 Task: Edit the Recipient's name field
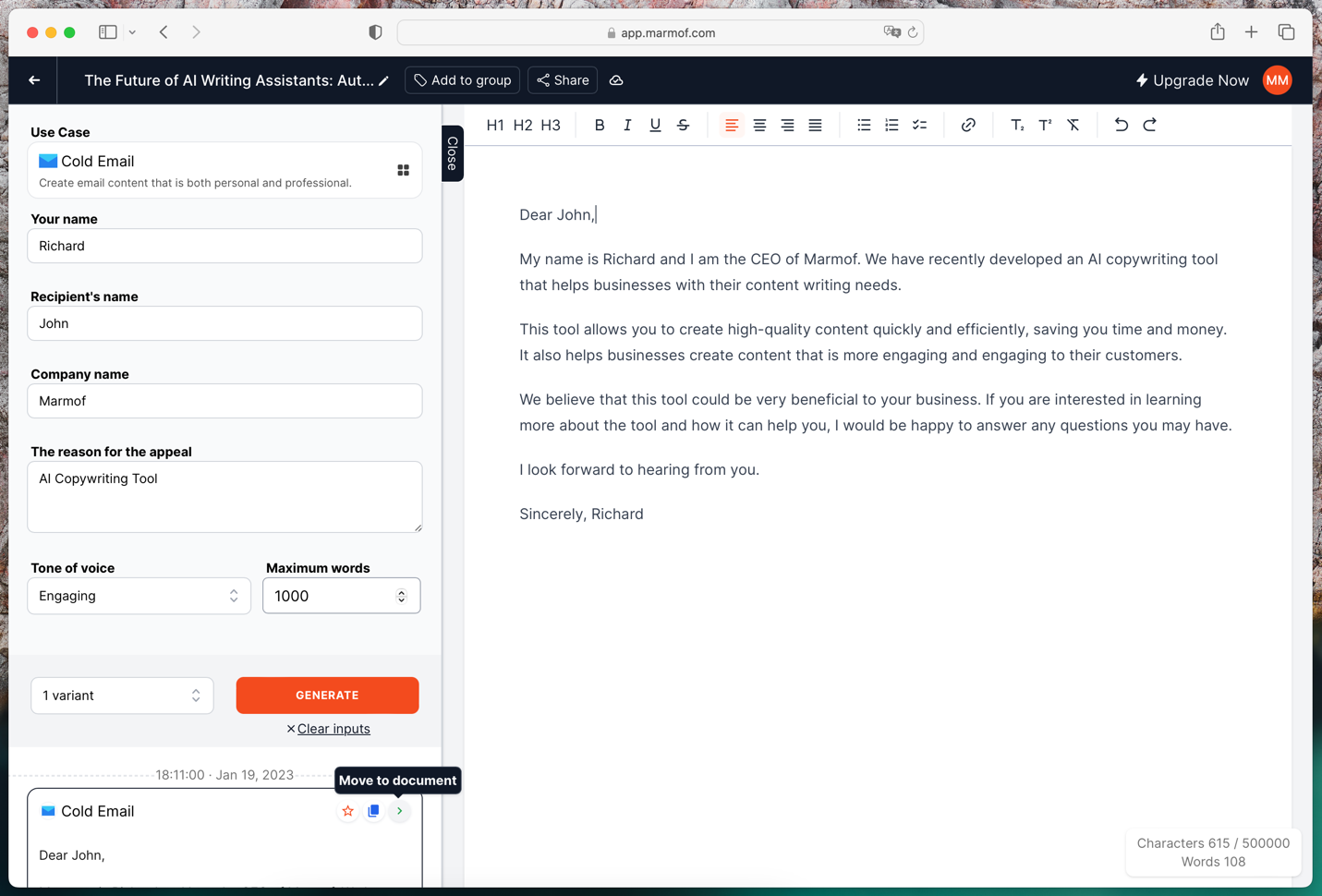click(x=224, y=323)
